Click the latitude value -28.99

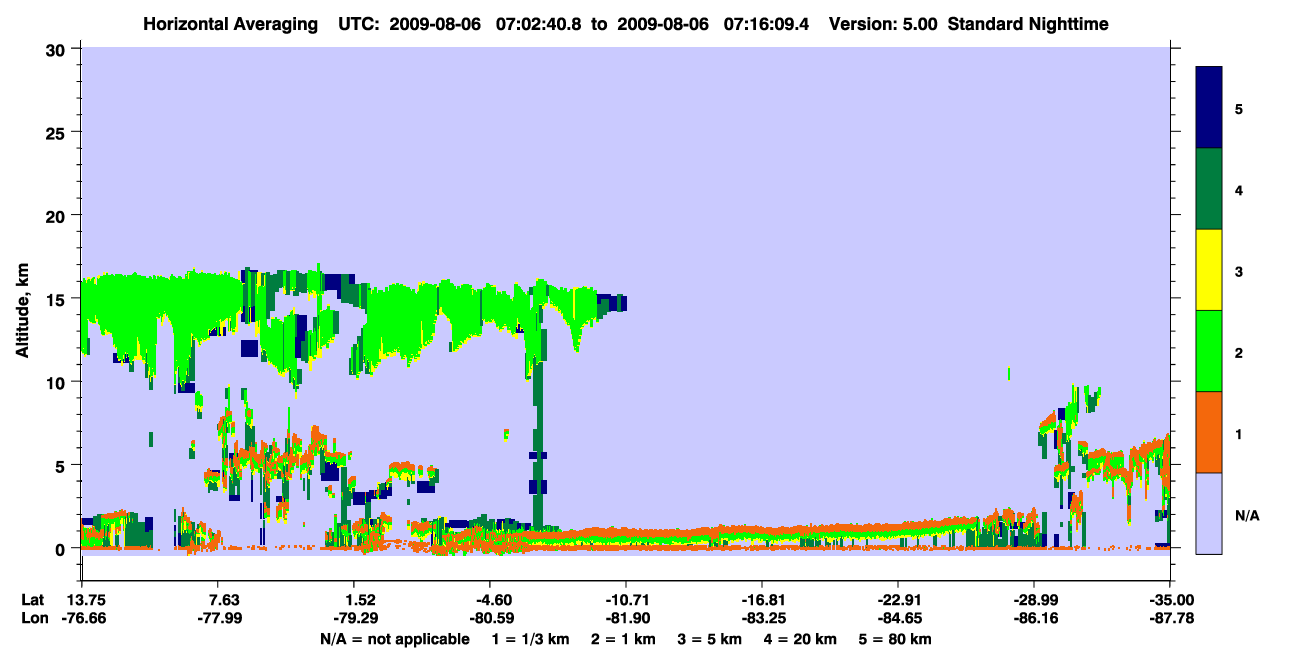pyautogui.click(x=1034, y=600)
